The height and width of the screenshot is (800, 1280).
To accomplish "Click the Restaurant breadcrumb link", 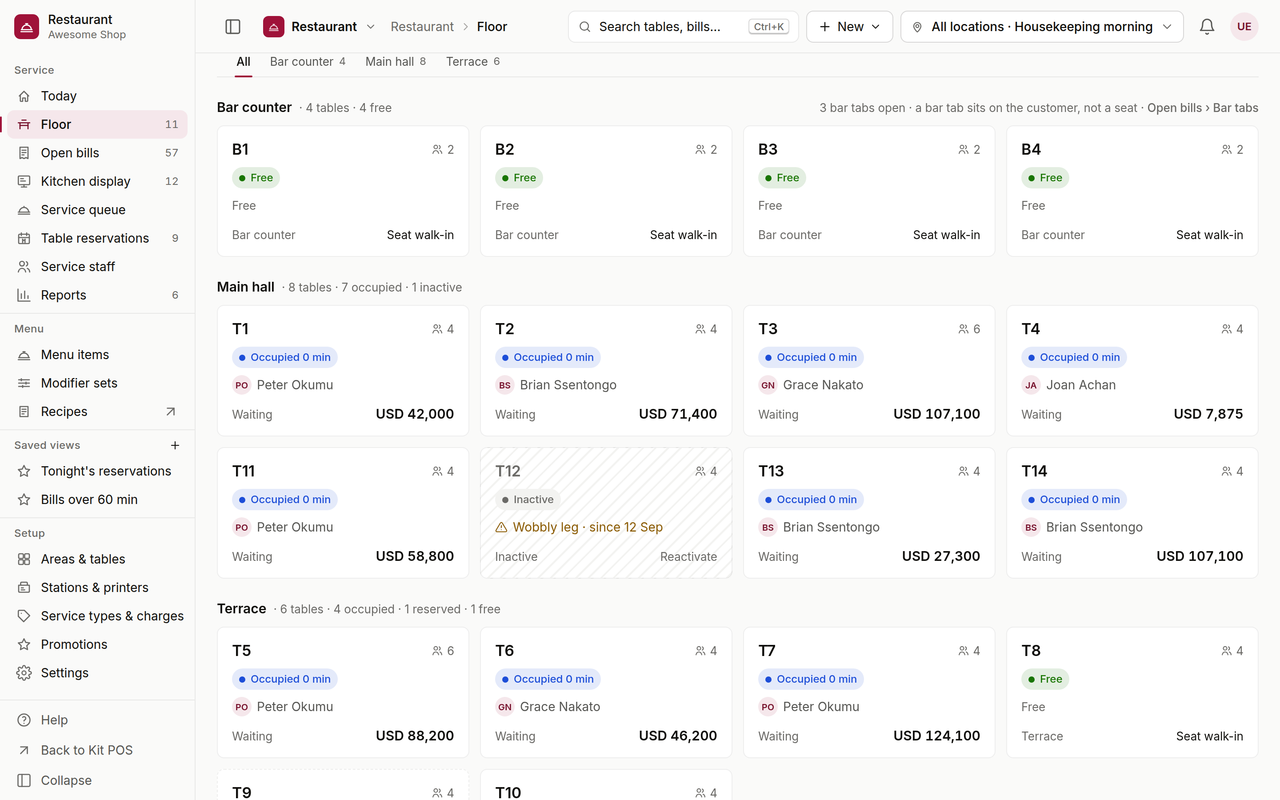I will tap(422, 27).
